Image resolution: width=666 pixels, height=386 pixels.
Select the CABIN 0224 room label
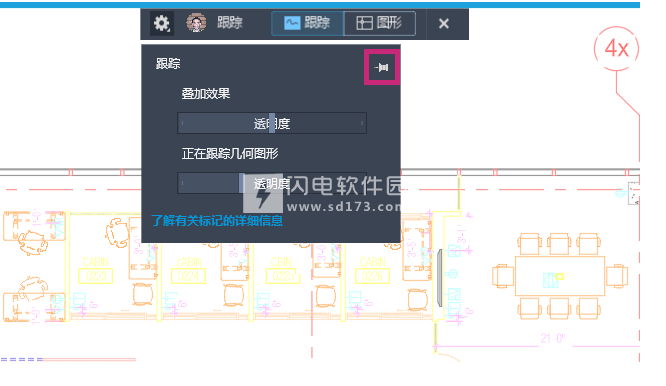pos(189,269)
